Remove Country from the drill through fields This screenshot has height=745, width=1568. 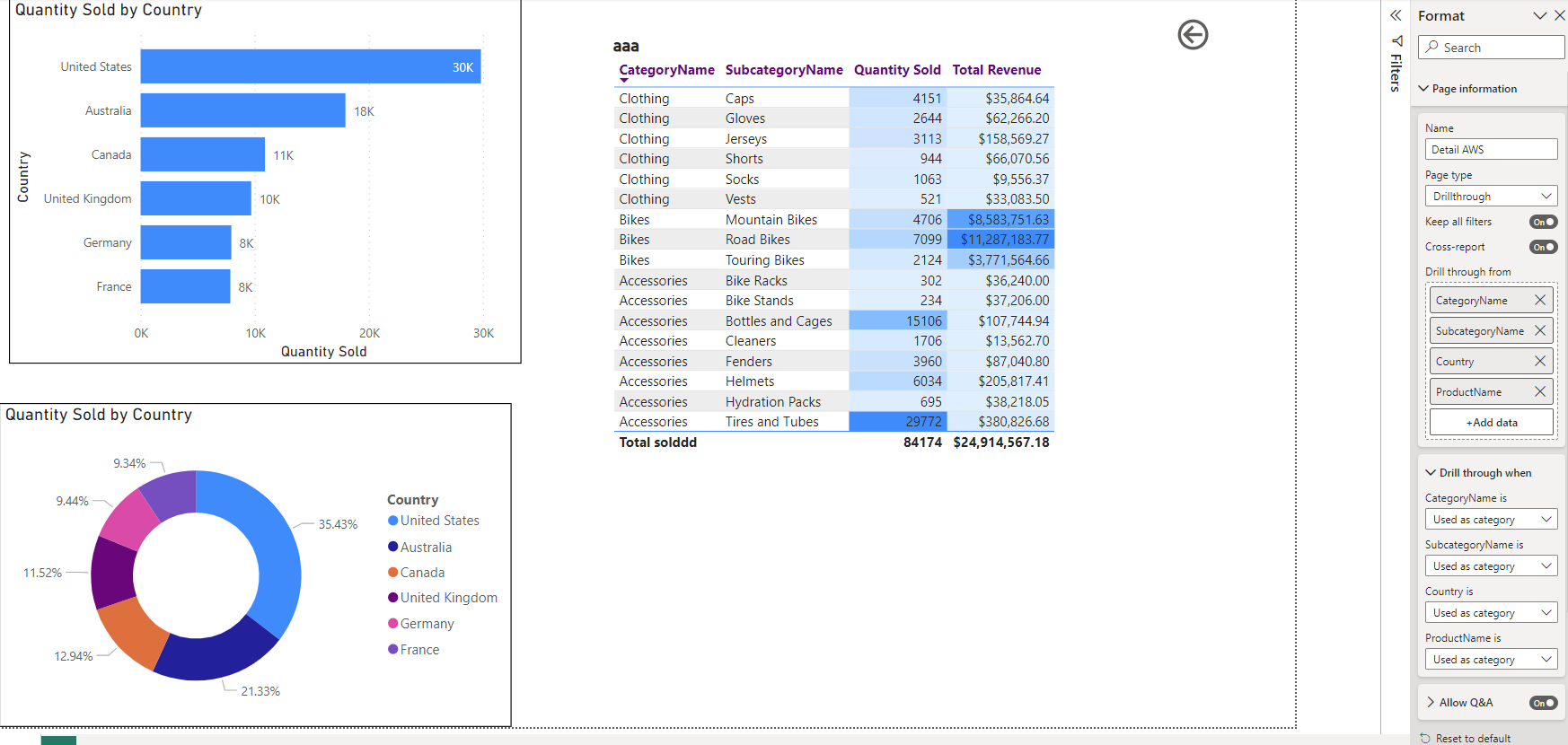pos(1540,361)
